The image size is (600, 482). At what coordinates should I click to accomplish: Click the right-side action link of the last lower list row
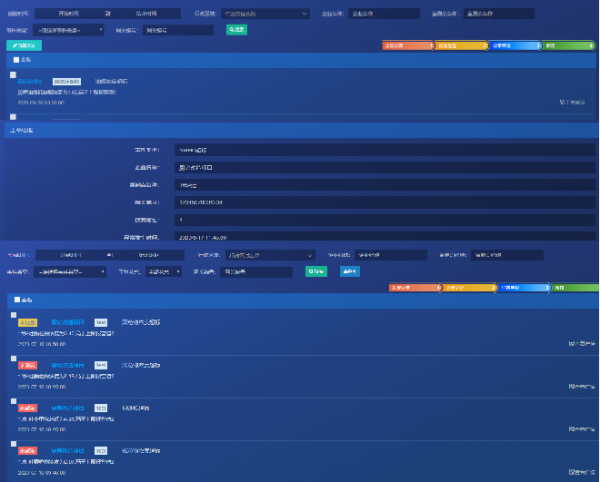pyautogui.click(x=582, y=471)
